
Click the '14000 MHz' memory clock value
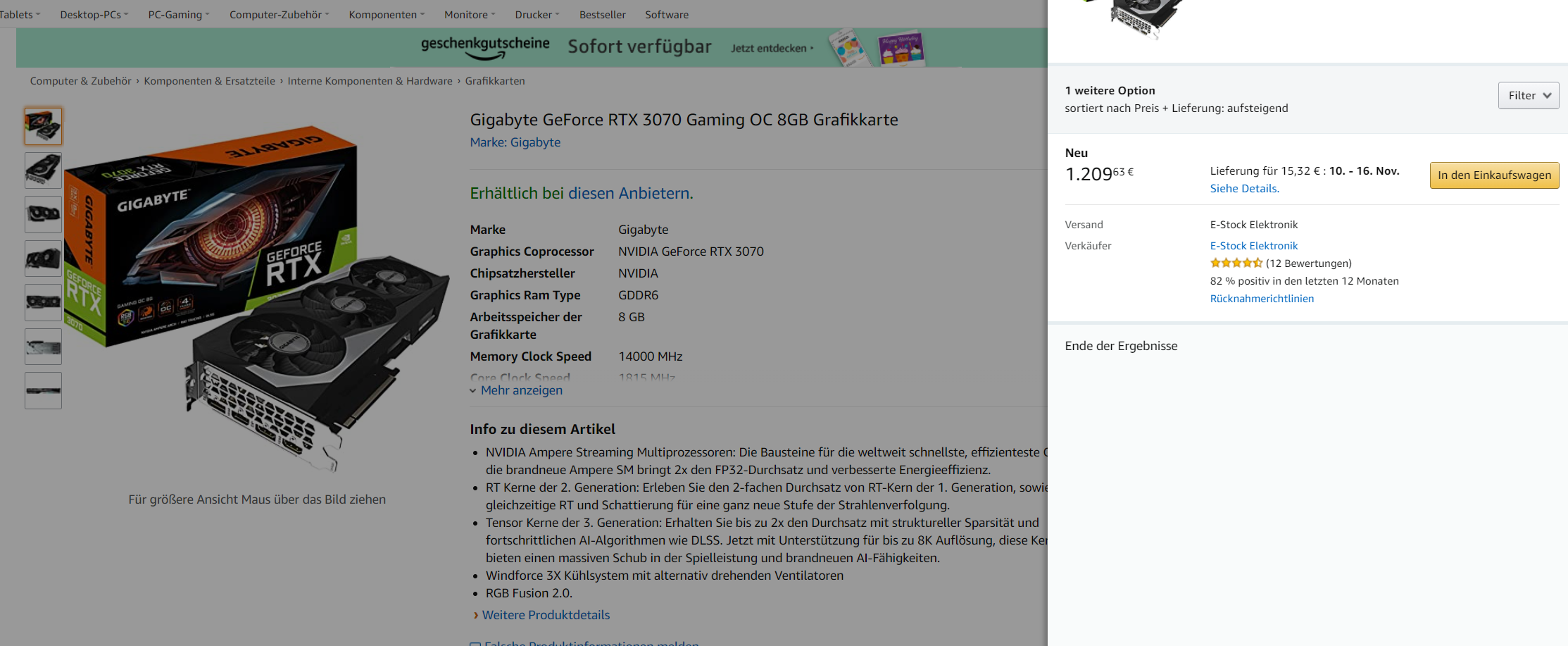click(650, 356)
